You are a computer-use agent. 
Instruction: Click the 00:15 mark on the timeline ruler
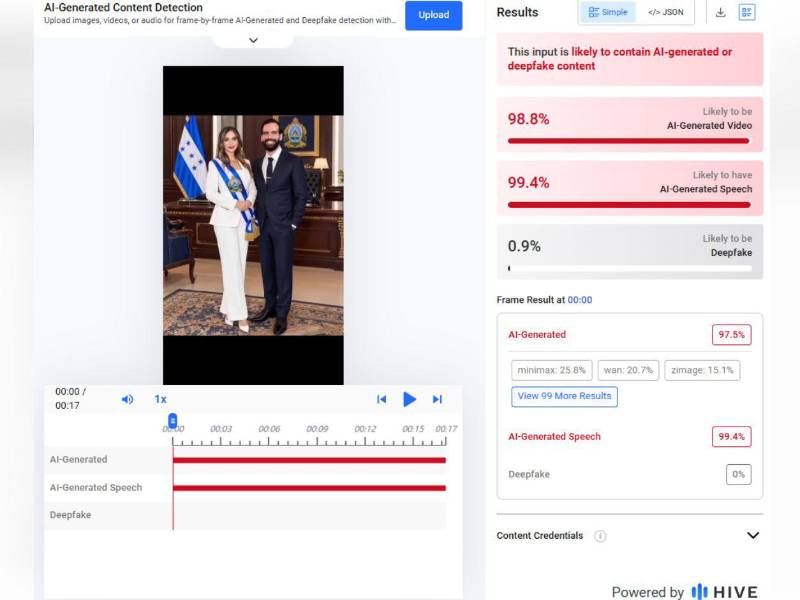point(413,429)
